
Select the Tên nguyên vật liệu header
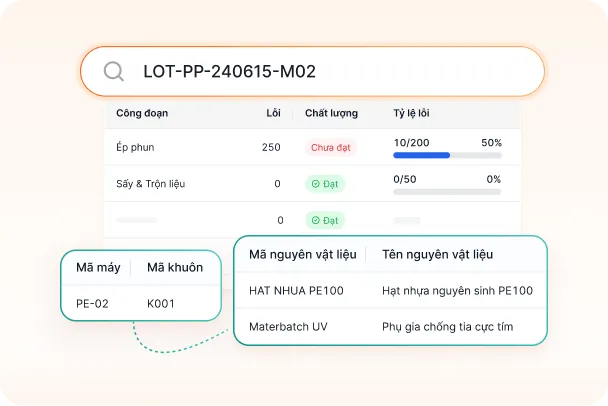(437, 254)
